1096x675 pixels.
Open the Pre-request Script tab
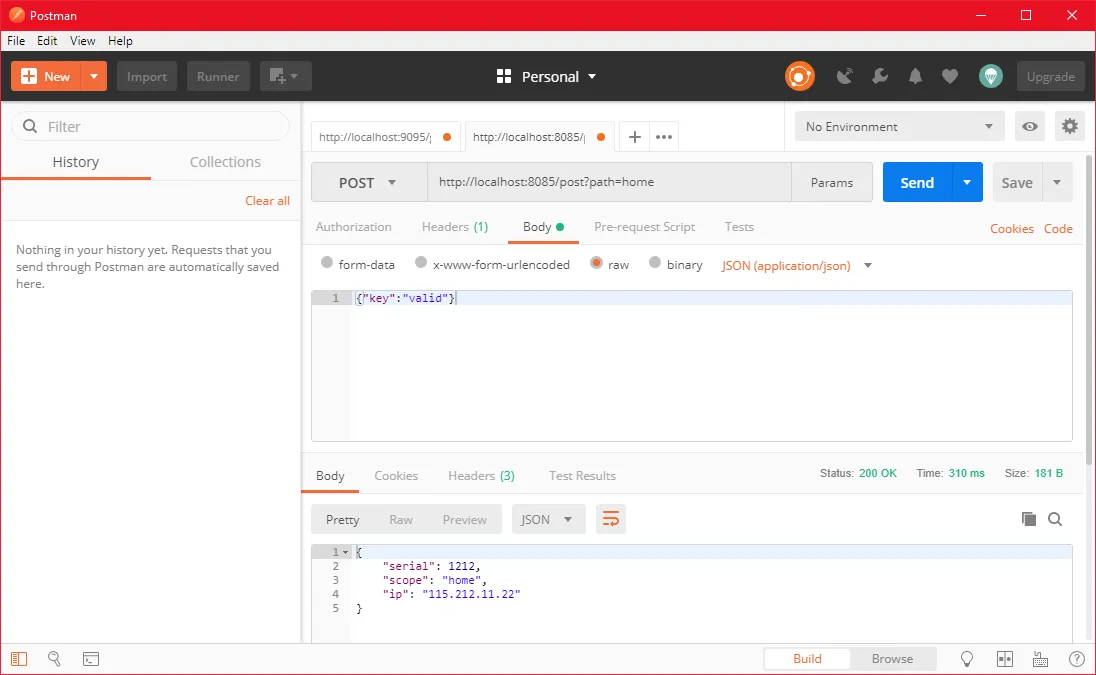[x=644, y=226]
